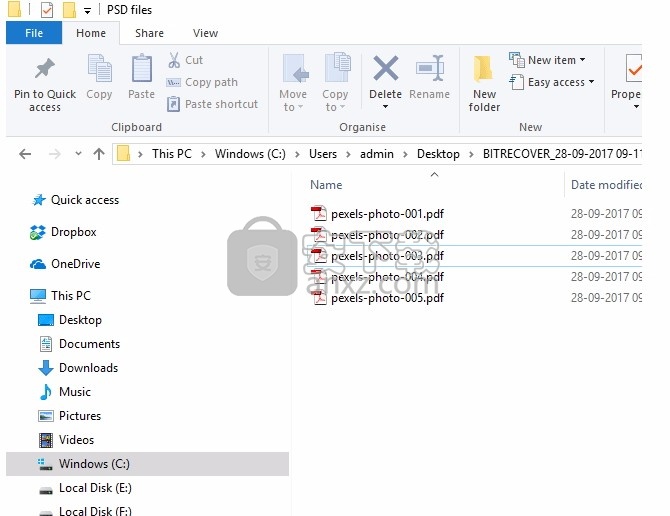This screenshot has width=670, height=516.
Task: Click Quick Access Toolbar properties icon in title bar
Action: click(47, 9)
